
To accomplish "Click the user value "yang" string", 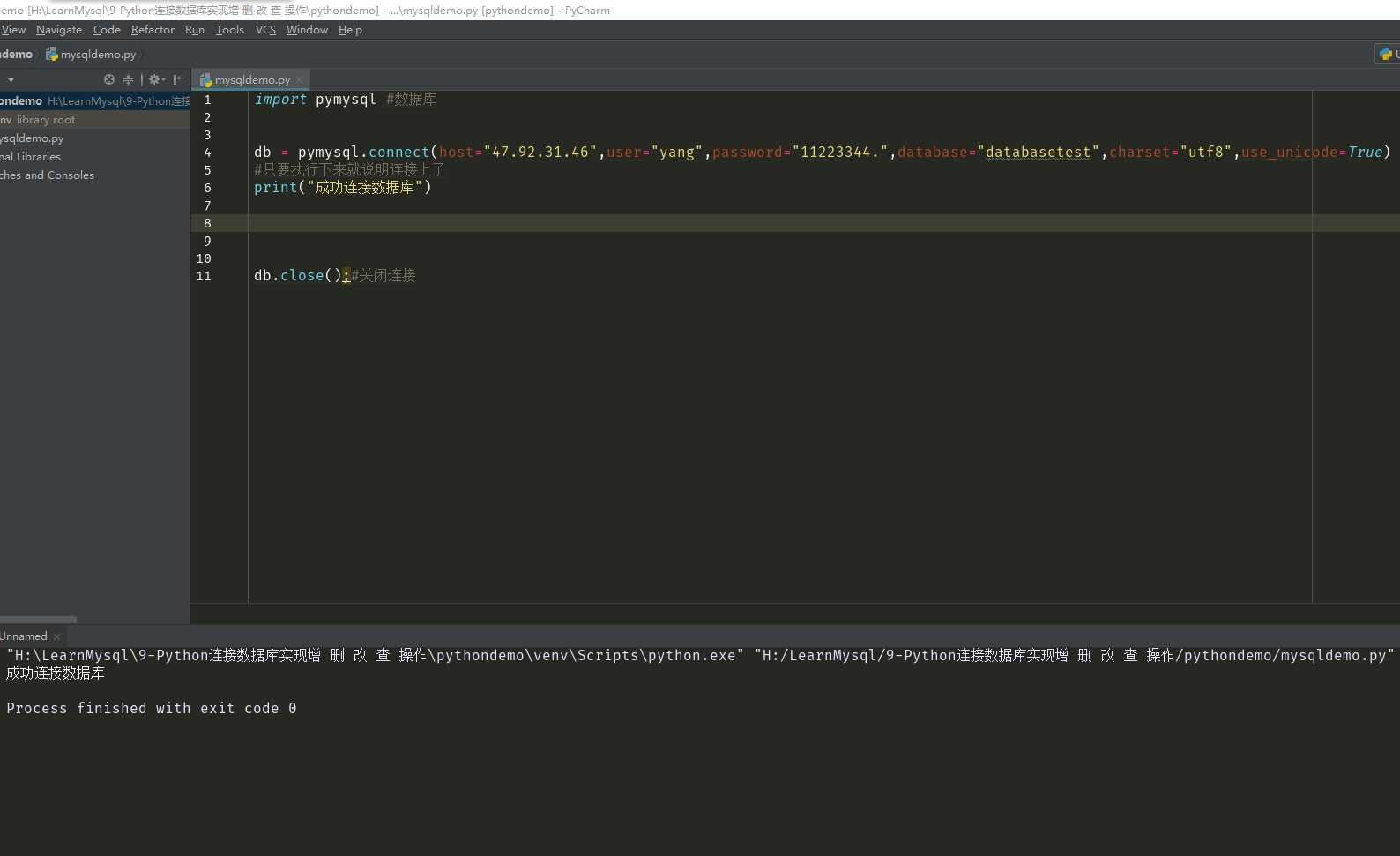I will [676, 153].
